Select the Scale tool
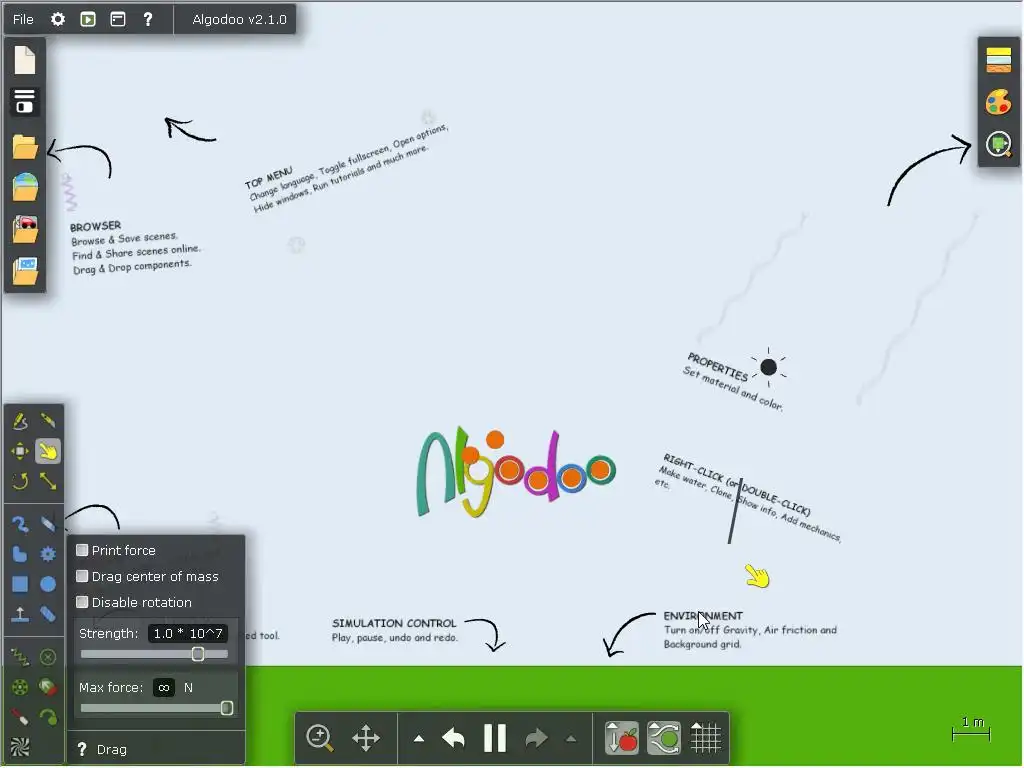This screenshot has width=1024, height=768. pyautogui.click(x=48, y=481)
